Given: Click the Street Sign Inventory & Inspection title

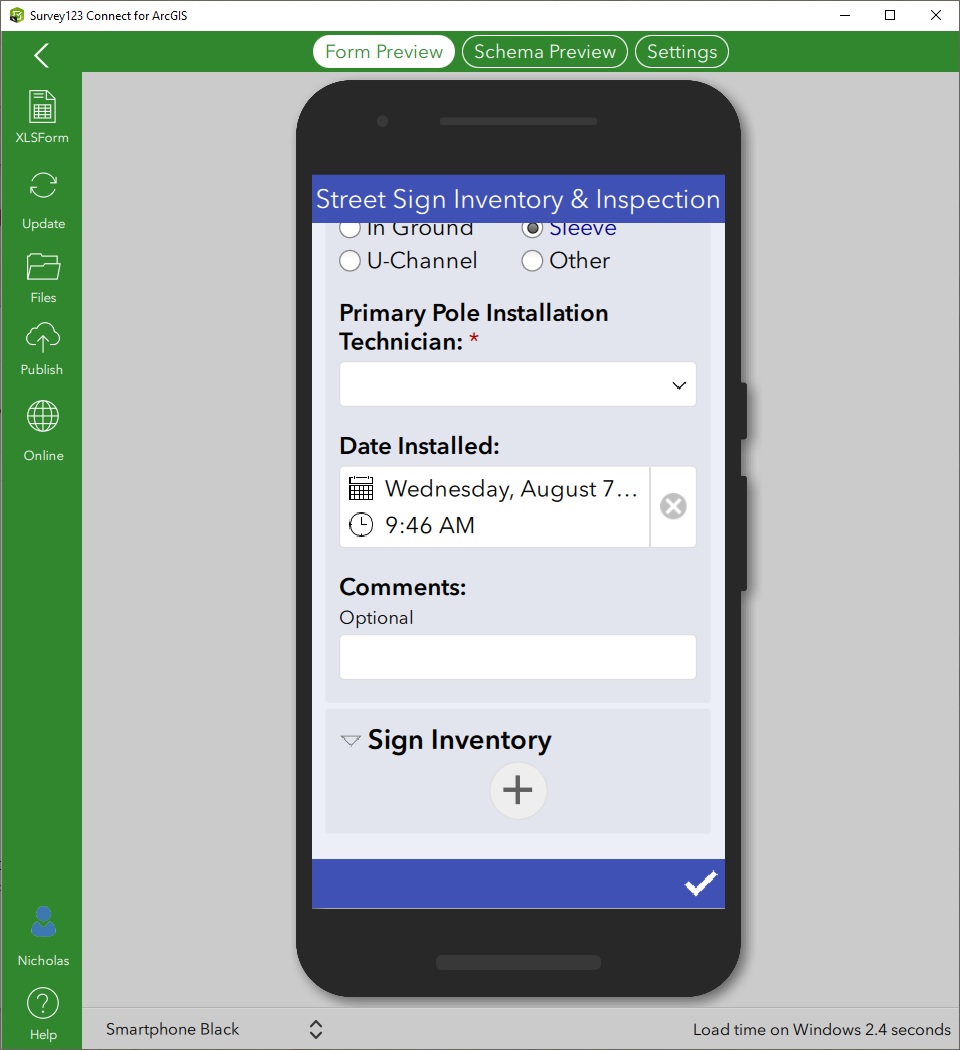Looking at the screenshot, I should (518, 199).
